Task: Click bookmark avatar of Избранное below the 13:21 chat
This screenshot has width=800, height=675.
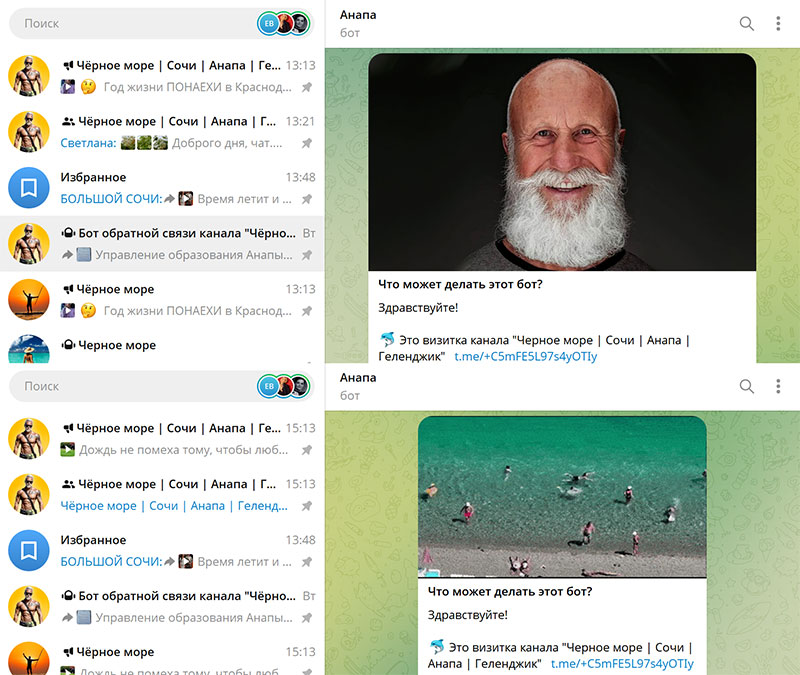Action: click(x=29, y=188)
